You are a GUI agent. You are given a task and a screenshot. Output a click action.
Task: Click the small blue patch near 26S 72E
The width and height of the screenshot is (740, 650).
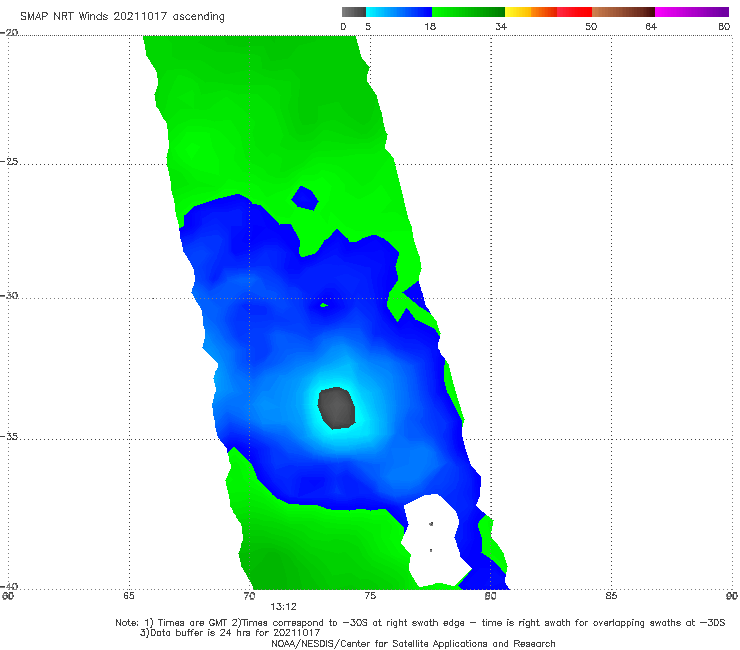[x=305, y=198]
